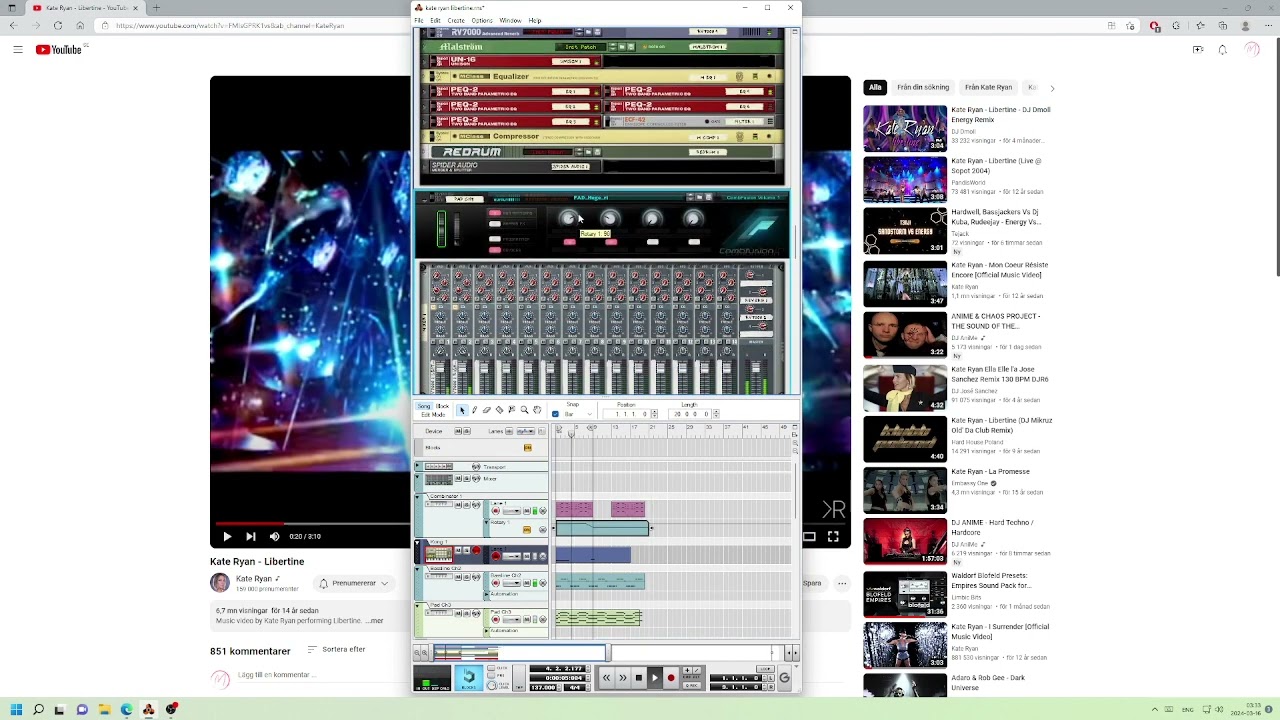
Task: Click the Play button in Reason transport
Action: (x=655, y=678)
